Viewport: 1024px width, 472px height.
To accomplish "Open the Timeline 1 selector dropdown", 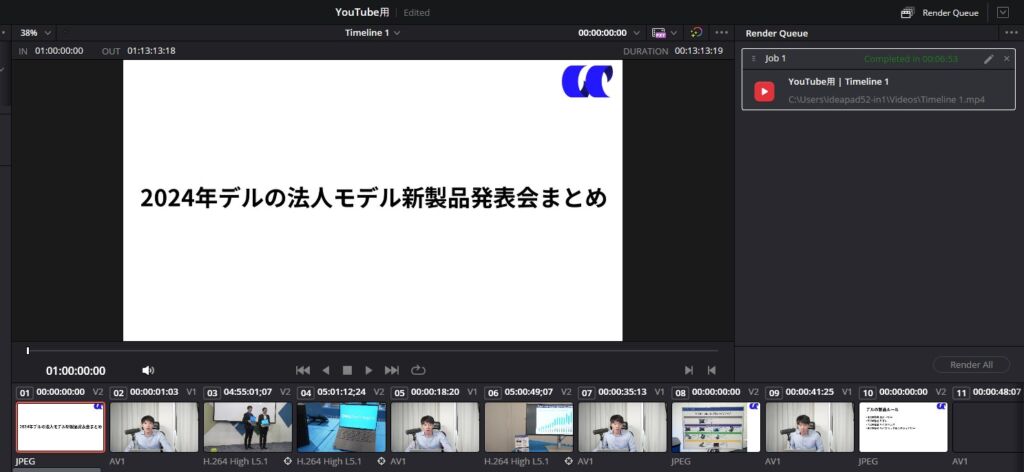I will tap(373, 33).
